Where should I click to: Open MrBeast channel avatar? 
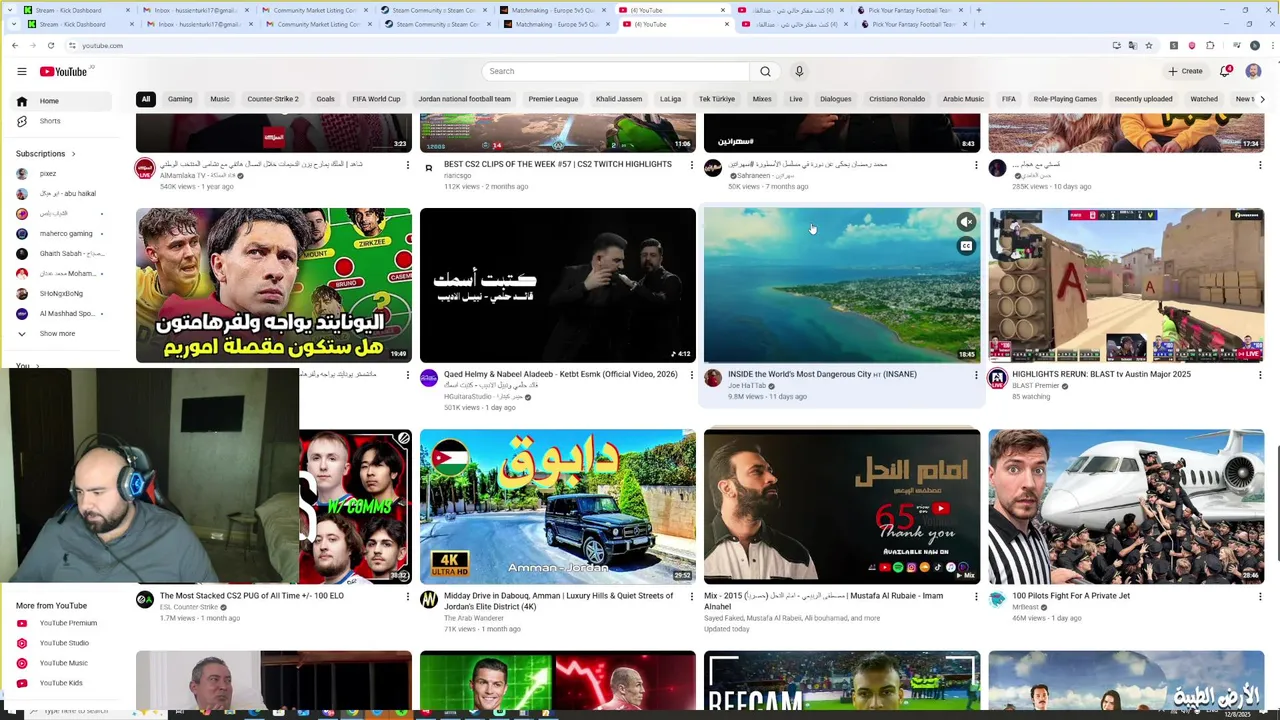[x=997, y=599]
